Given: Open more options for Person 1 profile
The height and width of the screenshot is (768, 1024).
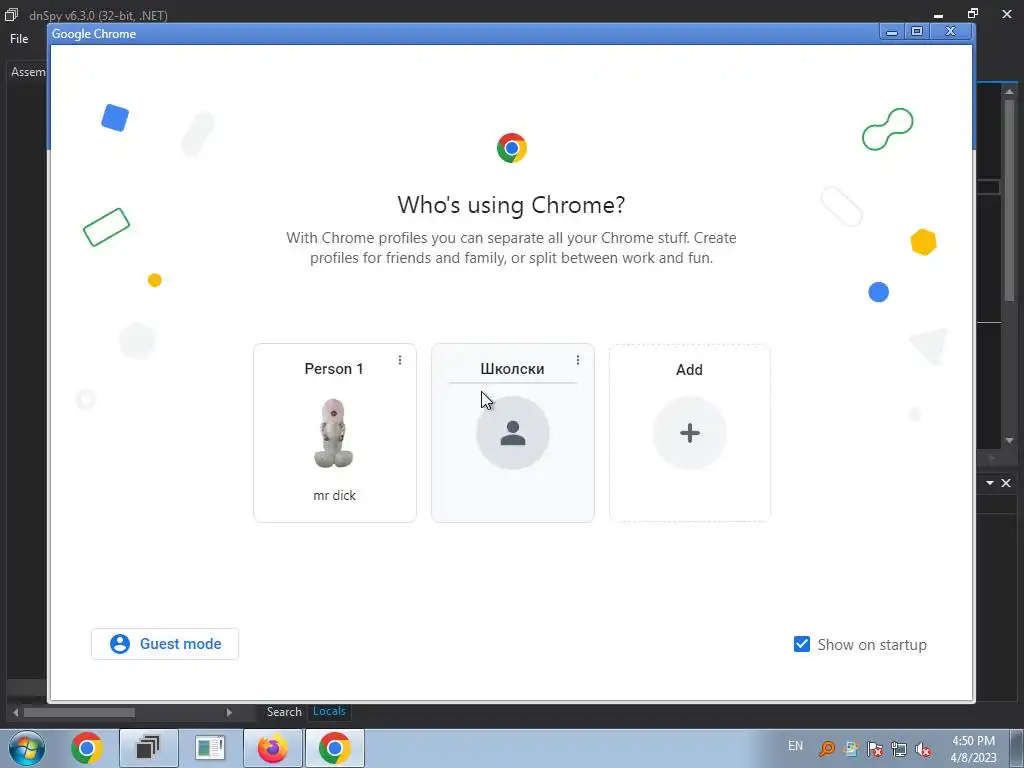Looking at the screenshot, I should 400,360.
